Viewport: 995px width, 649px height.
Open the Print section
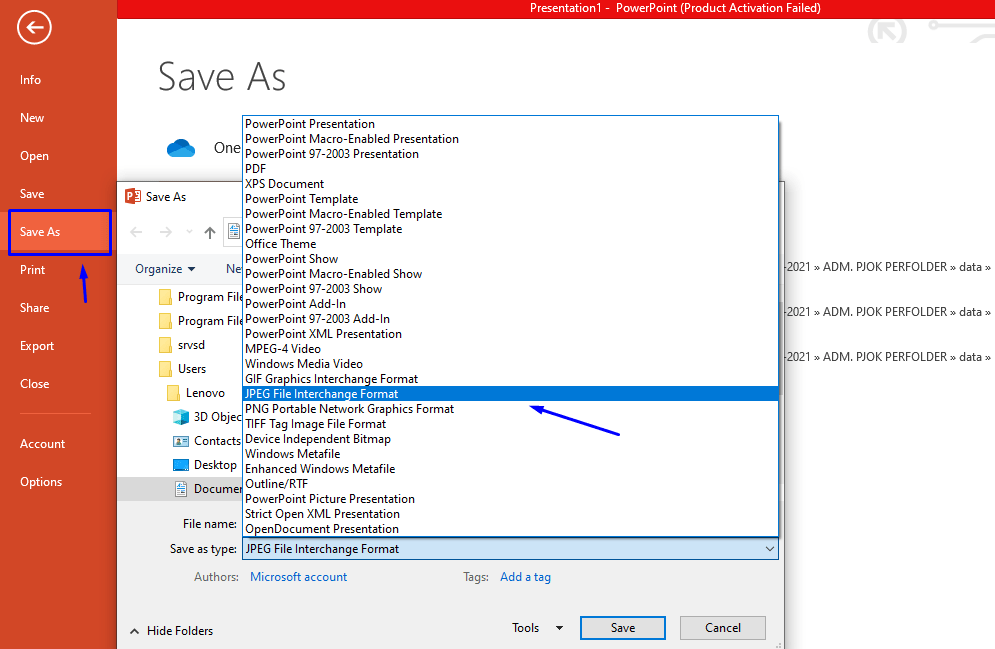(x=32, y=269)
